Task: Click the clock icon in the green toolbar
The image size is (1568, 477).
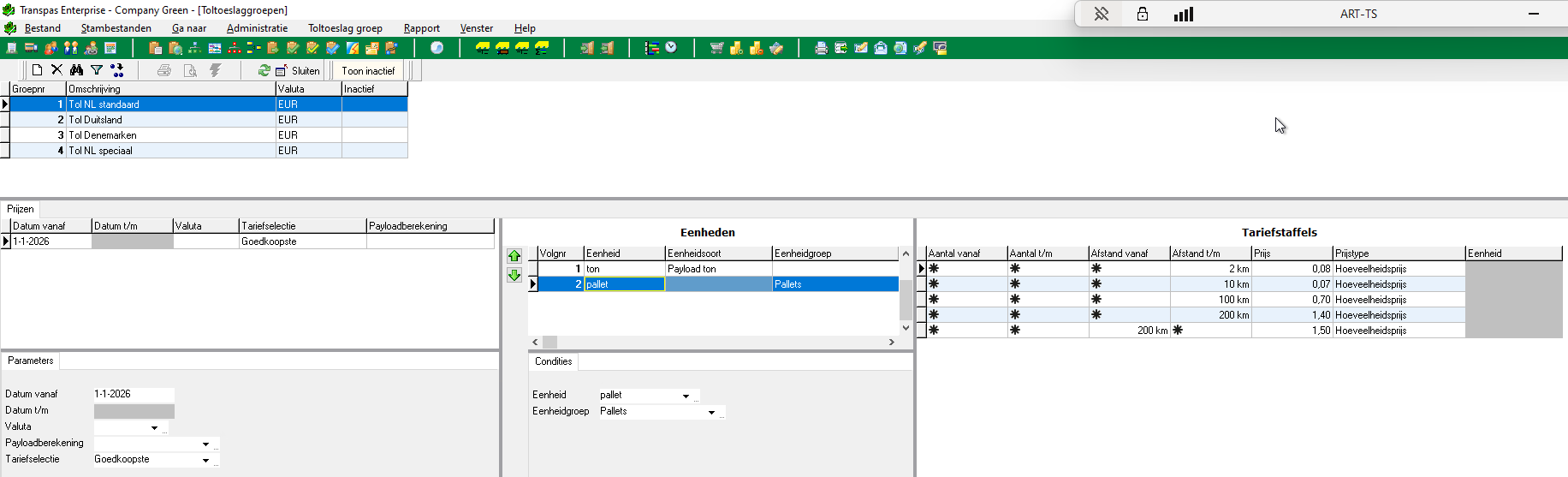Action: pyautogui.click(x=671, y=48)
